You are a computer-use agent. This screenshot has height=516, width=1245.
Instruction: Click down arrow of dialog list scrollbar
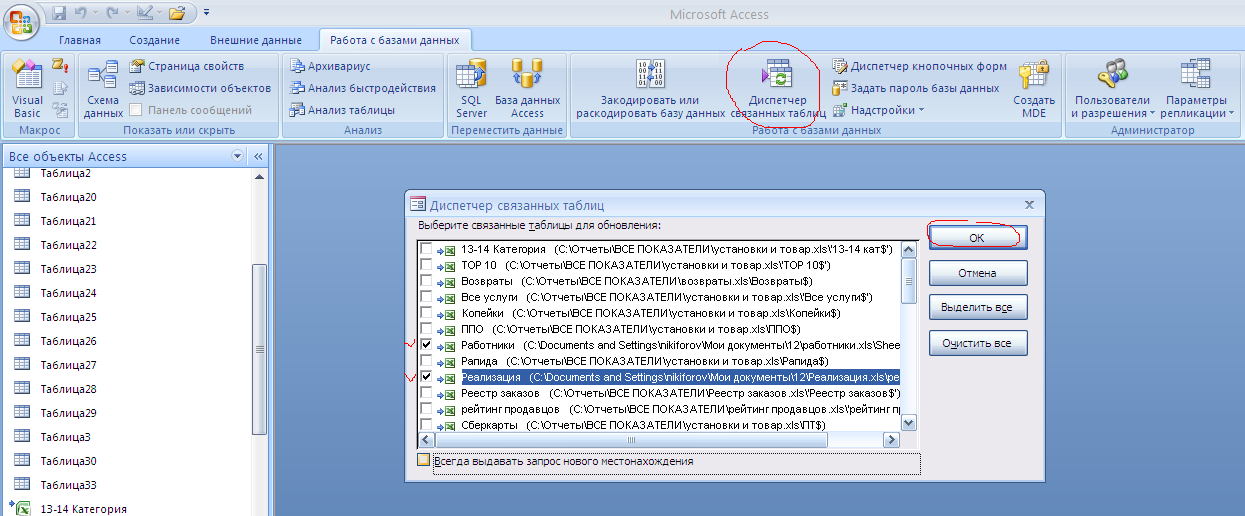(x=908, y=424)
